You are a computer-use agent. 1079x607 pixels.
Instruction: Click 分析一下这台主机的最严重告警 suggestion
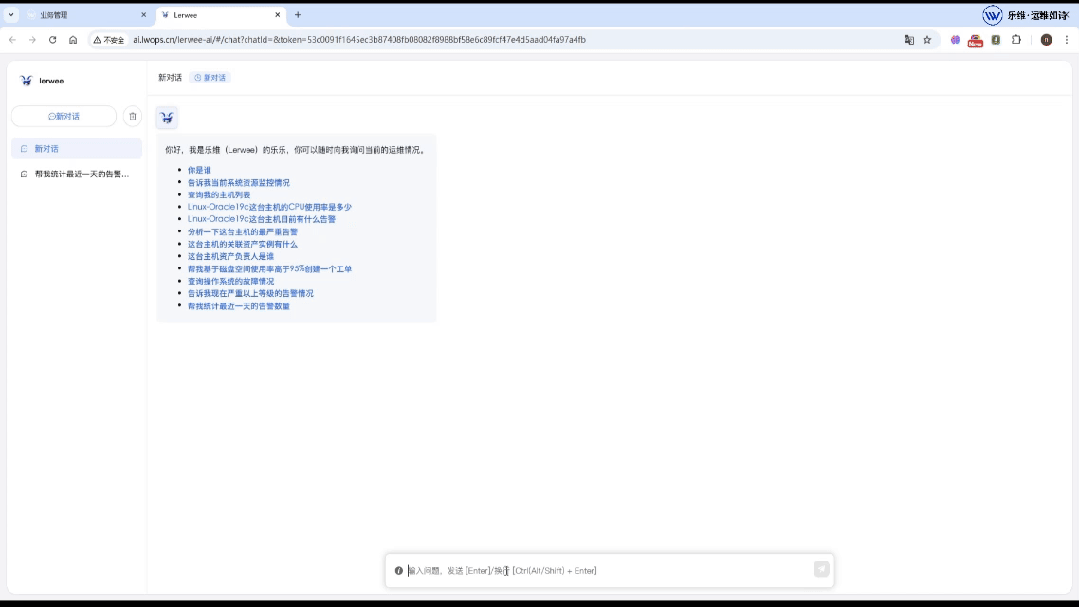[242, 232]
